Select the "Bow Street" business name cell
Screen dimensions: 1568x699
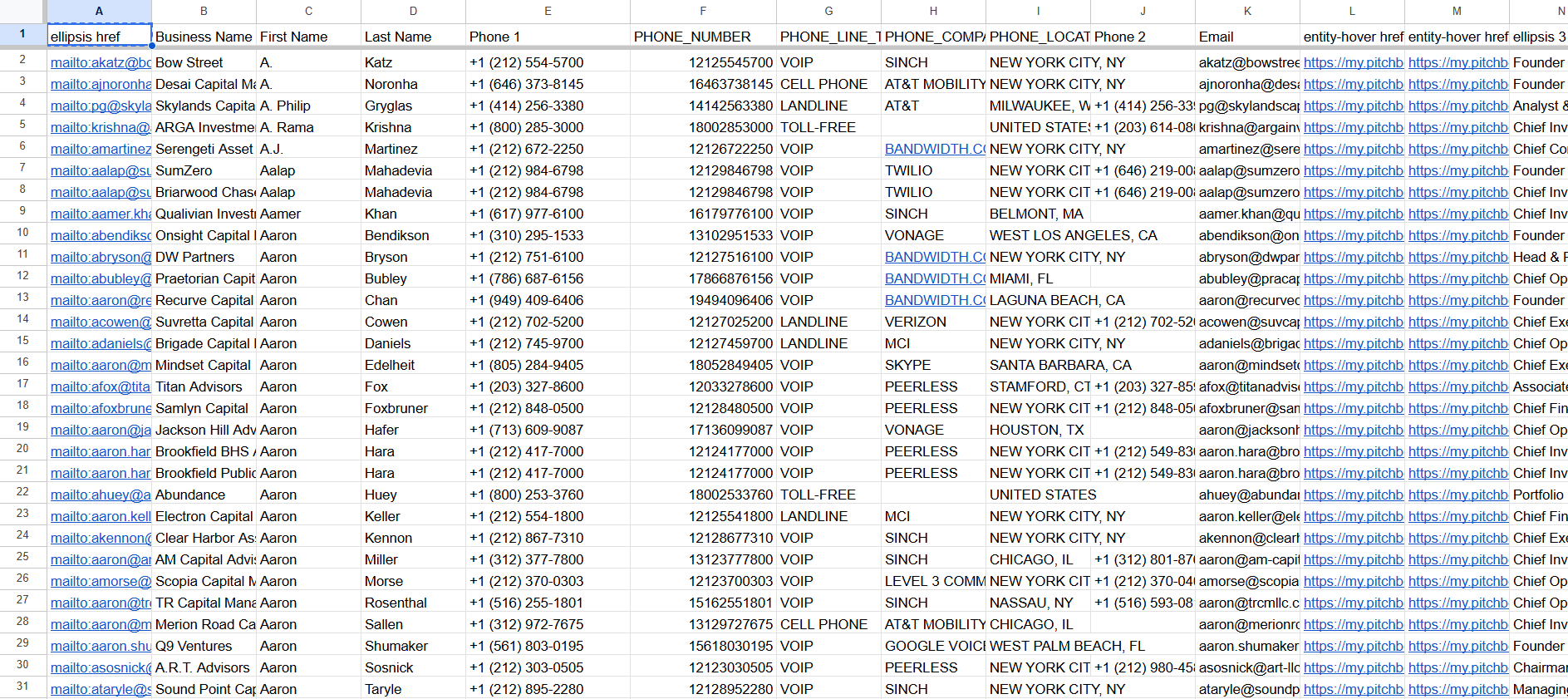204,62
